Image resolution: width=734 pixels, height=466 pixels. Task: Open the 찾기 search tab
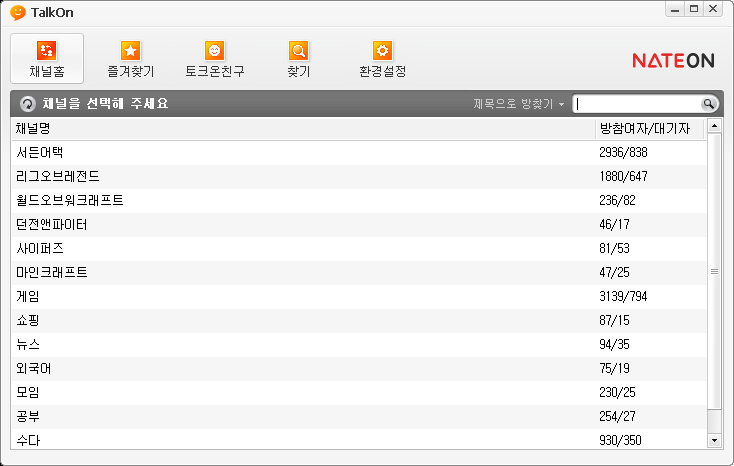(298, 59)
